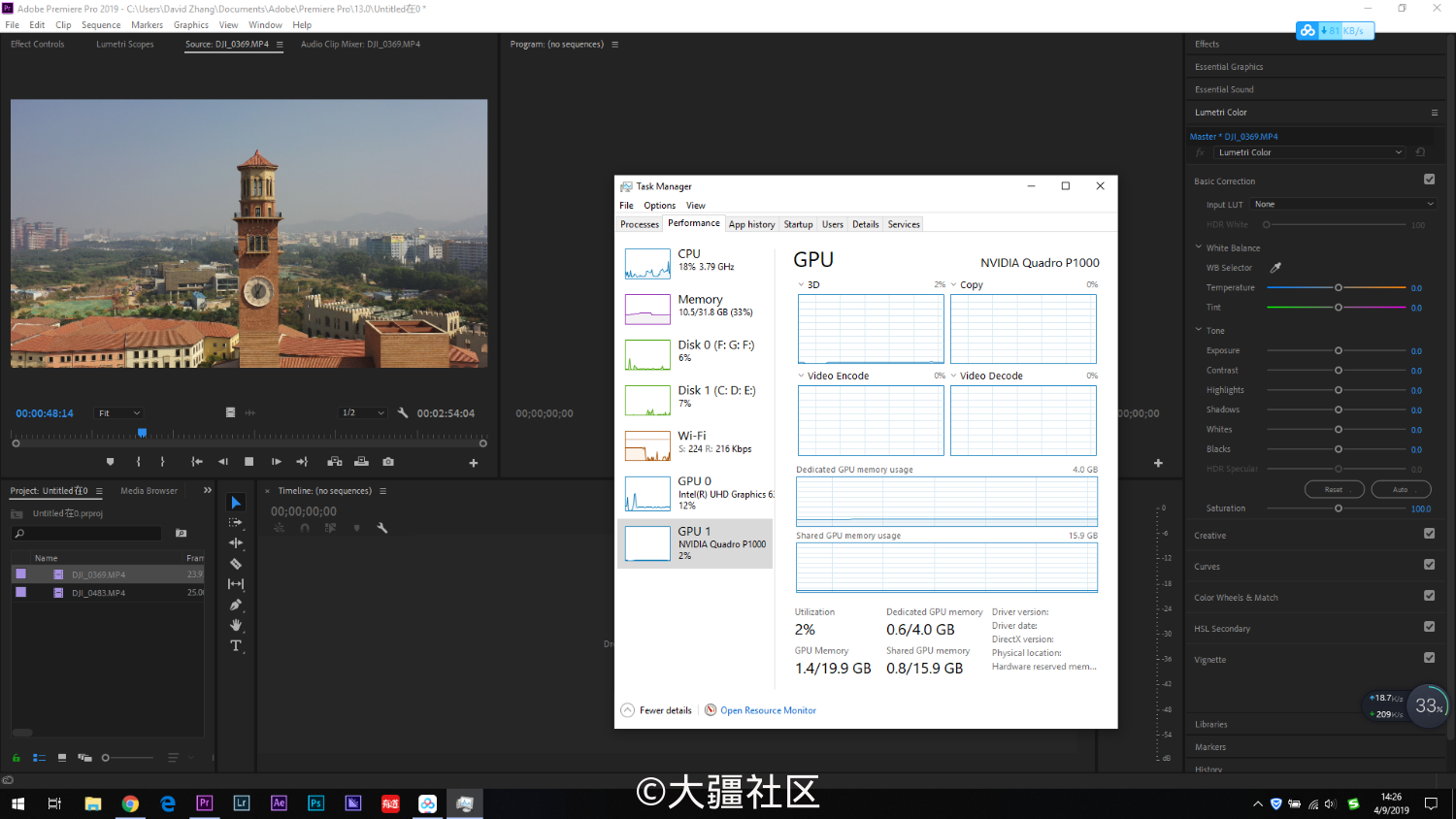Select the Track Select Forward tool
Image resolution: width=1456 pixels, height=819 pixels.
tap(236, 523)
